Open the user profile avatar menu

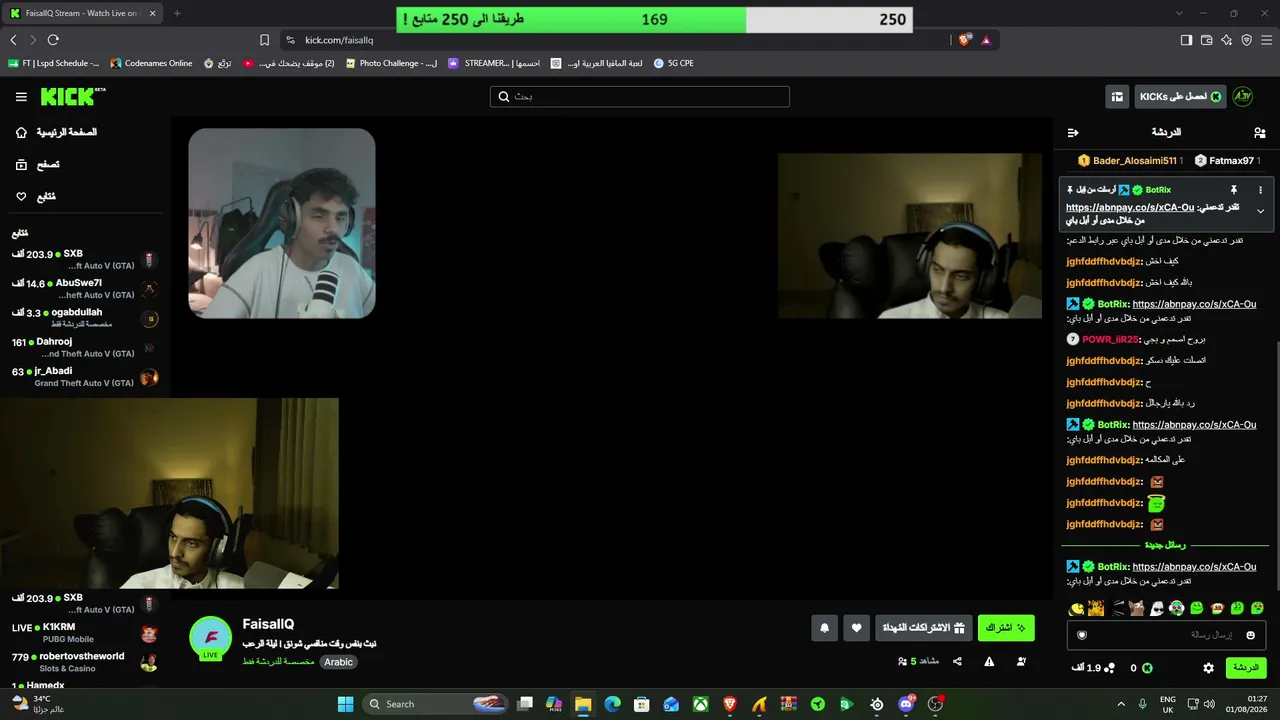(1242, 96)
